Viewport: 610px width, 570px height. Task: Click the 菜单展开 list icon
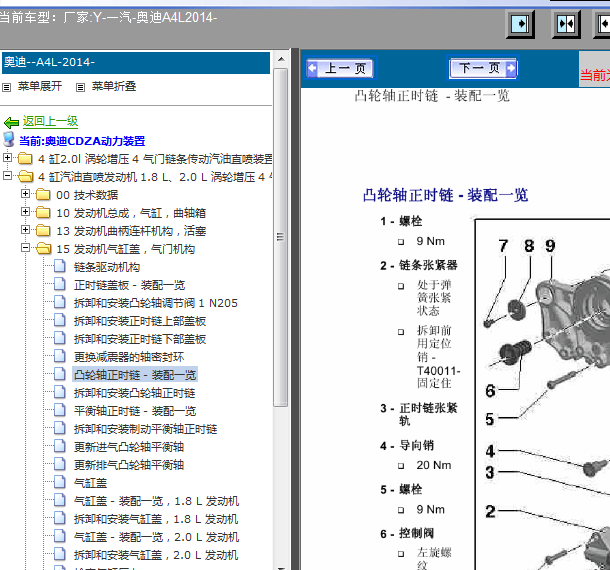(6, 87)
